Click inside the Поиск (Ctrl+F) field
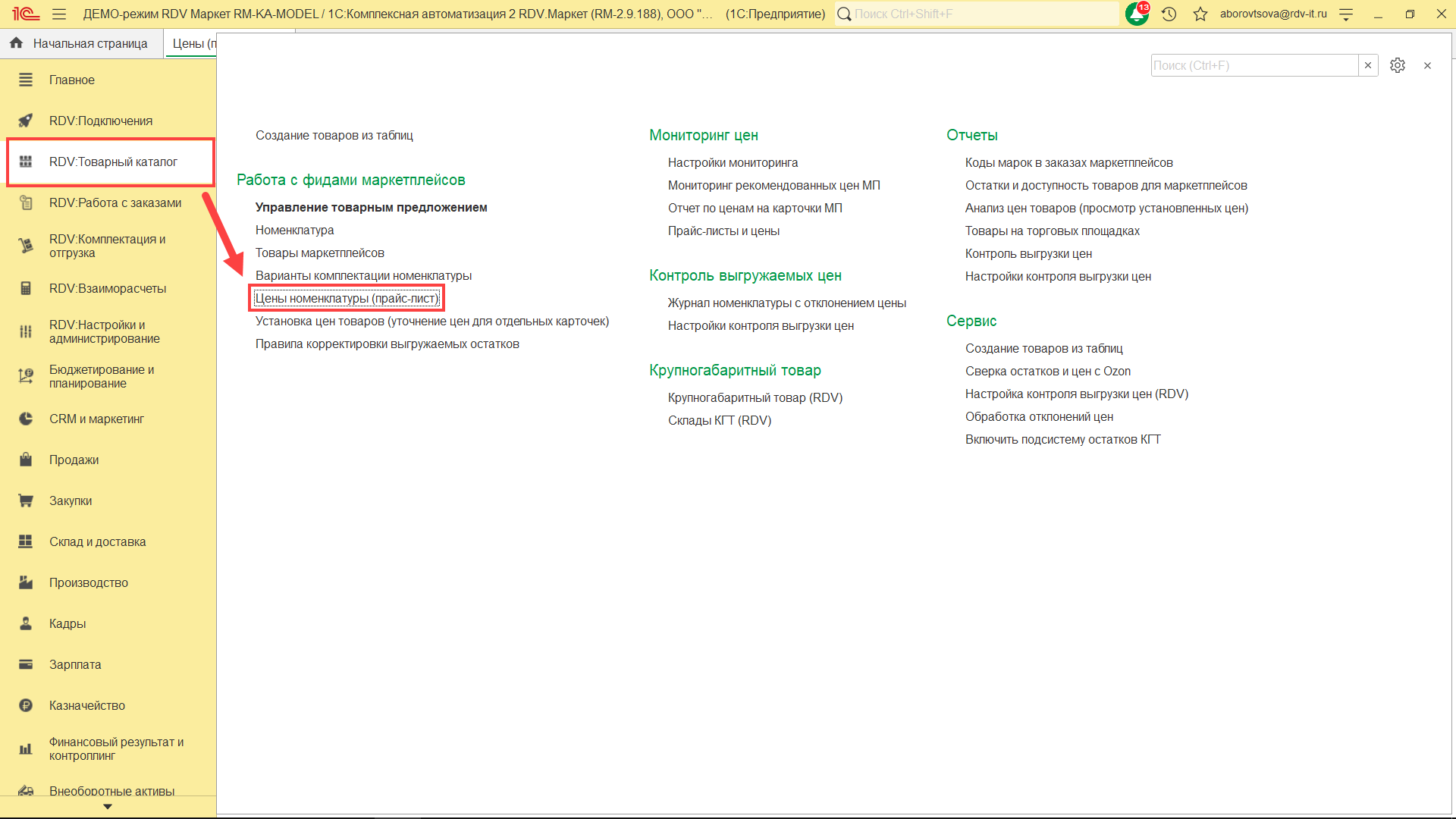Screen dimensions: 1456x819 [x=1253, y=66]
